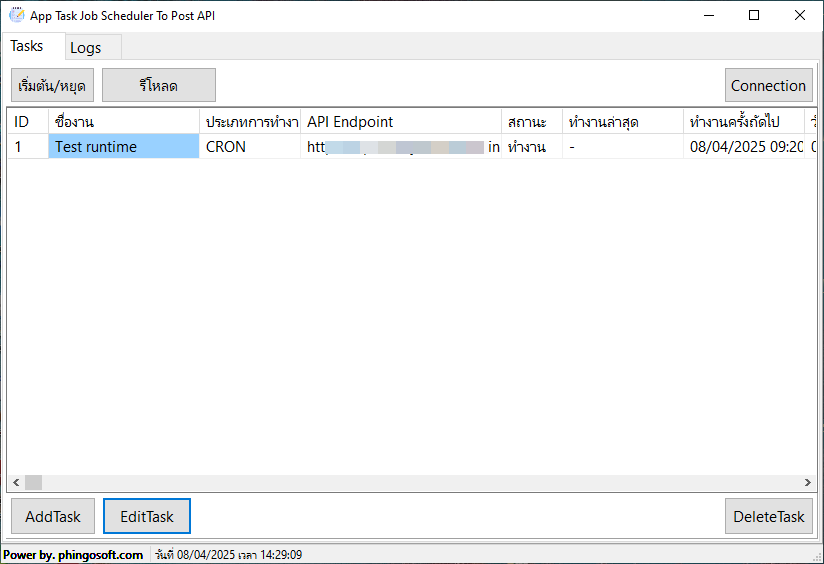Click the รีโหลด reload button
Image resolution: width=824 pixels, height=564 pixels.
tap(159, 85)
